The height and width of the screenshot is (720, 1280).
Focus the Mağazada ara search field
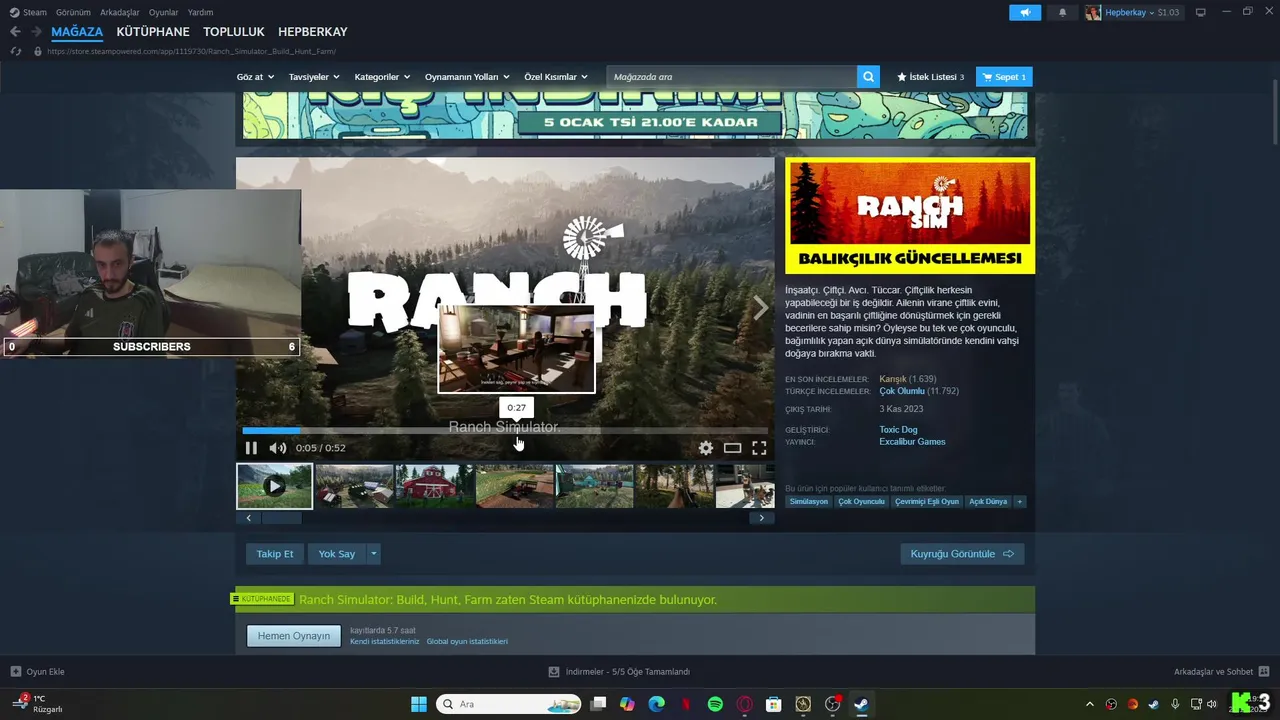pos(732,77)
